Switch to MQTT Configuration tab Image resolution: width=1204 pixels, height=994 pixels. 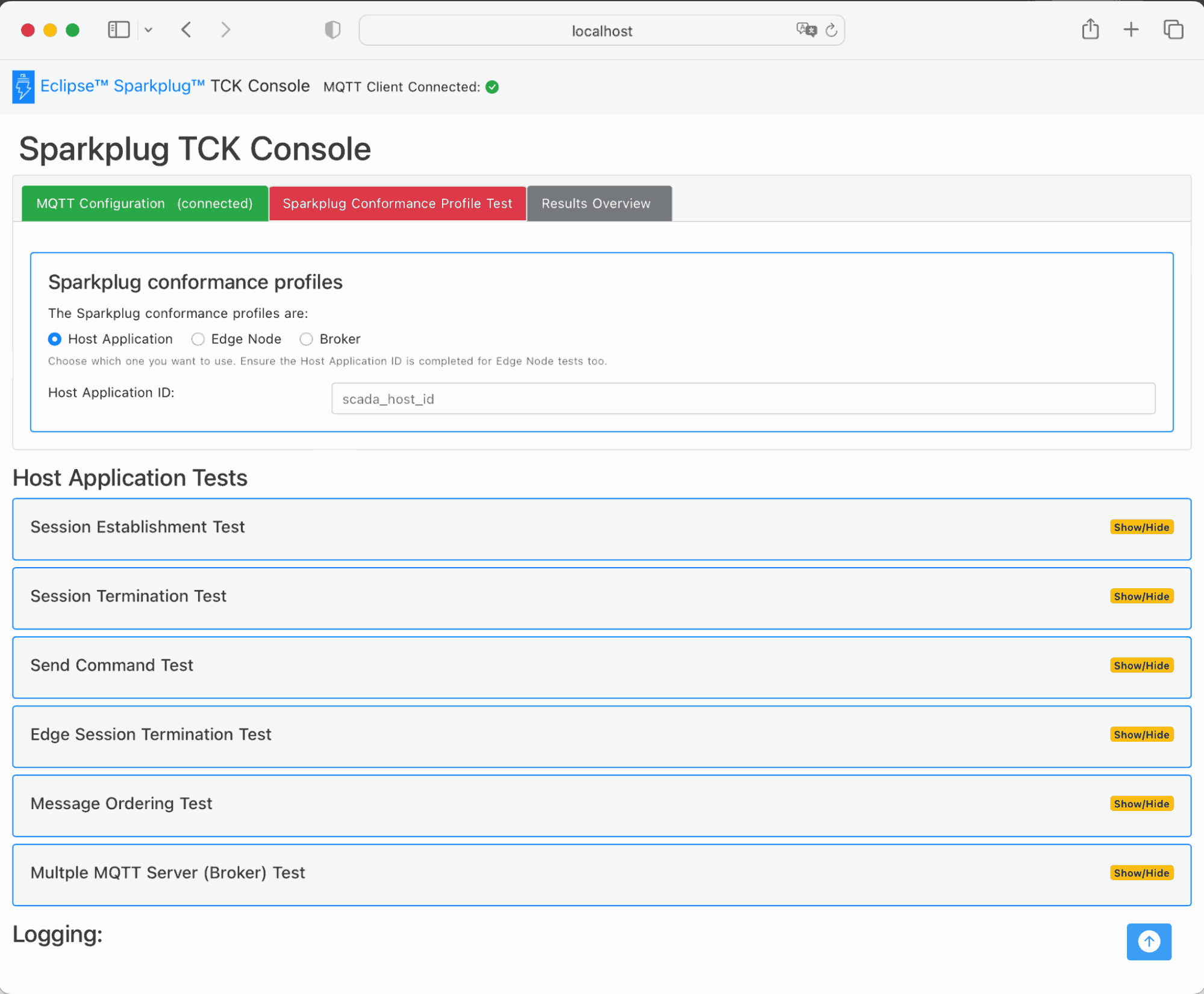(145, 203)
